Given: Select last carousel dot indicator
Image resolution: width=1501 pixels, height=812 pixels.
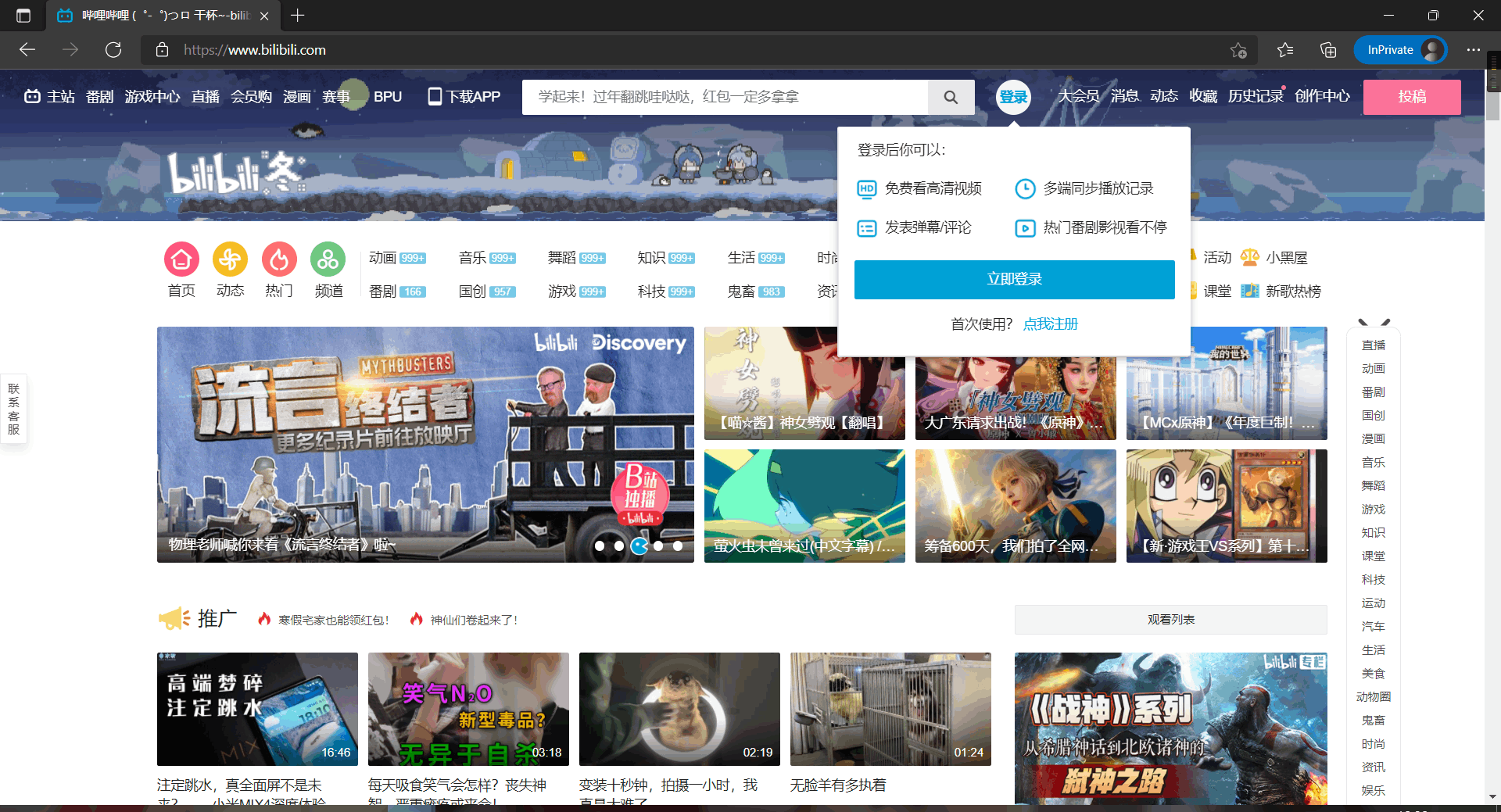Looking at the screenshot, I should pos(678,546).
